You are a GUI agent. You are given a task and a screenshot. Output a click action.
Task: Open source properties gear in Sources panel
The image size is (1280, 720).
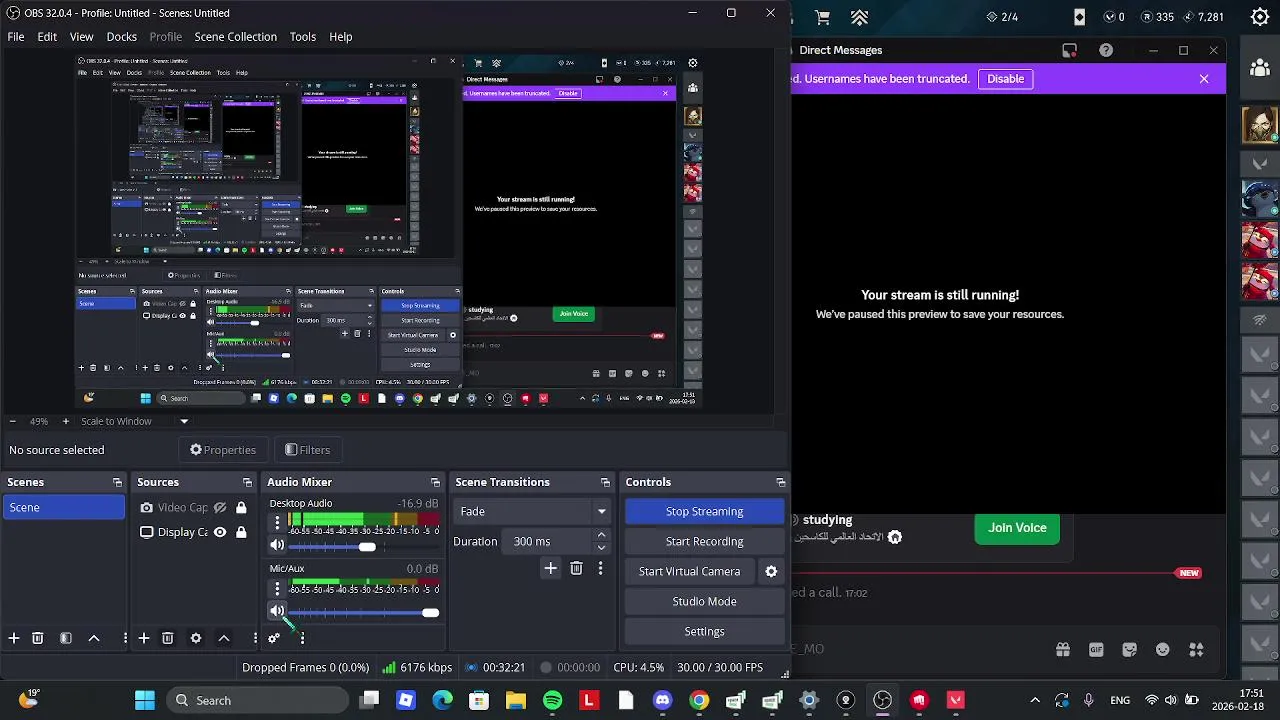click(x=196, y=638)
